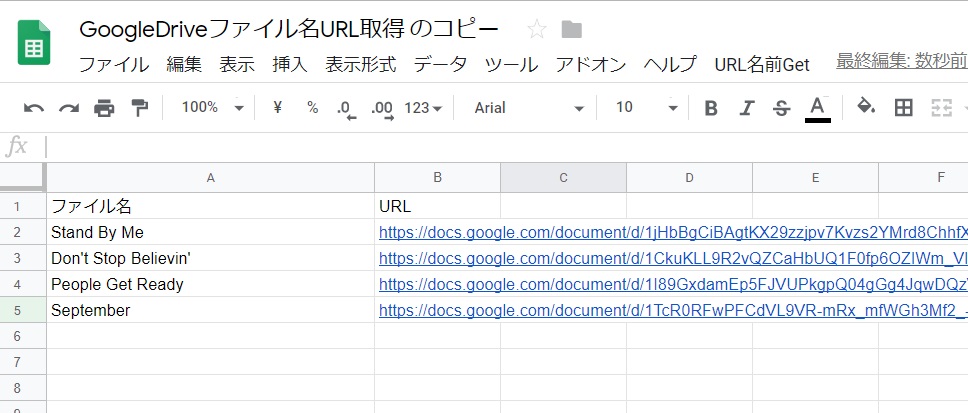Open the 表示形式 menu
Screen dimensions: 968x413
[x=361, y=64]
